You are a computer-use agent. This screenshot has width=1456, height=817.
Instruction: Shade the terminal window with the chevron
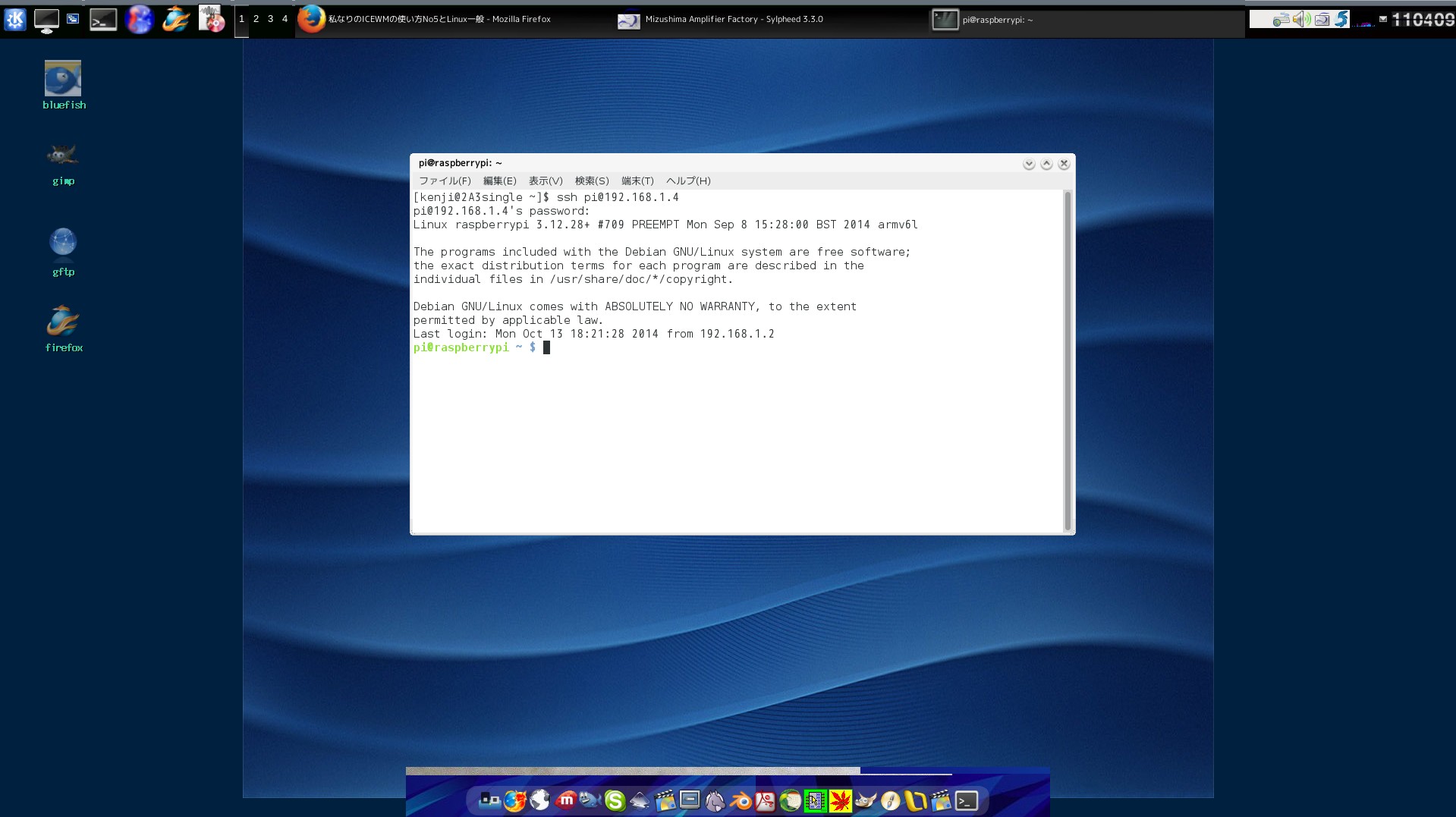pyautogui.click(x=1046, y=163)
